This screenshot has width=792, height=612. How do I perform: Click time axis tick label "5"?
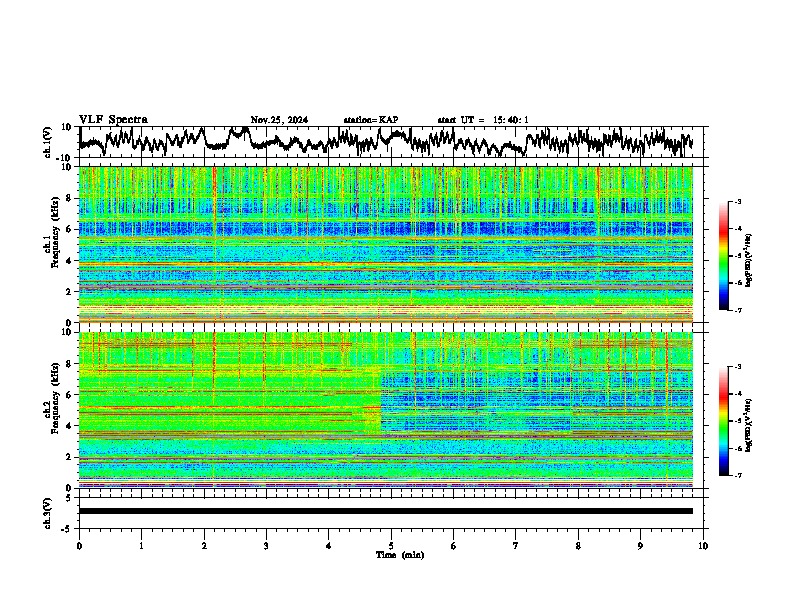point(391,546)
